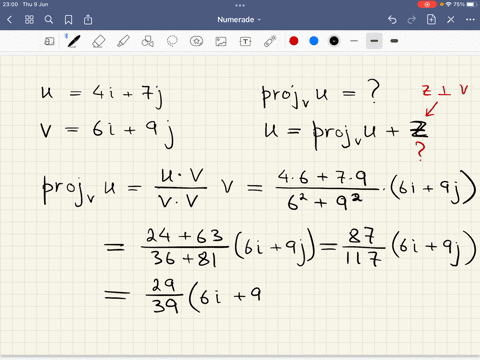Open the Elements sticker tool
480x360 pixels.
(196, 41)
